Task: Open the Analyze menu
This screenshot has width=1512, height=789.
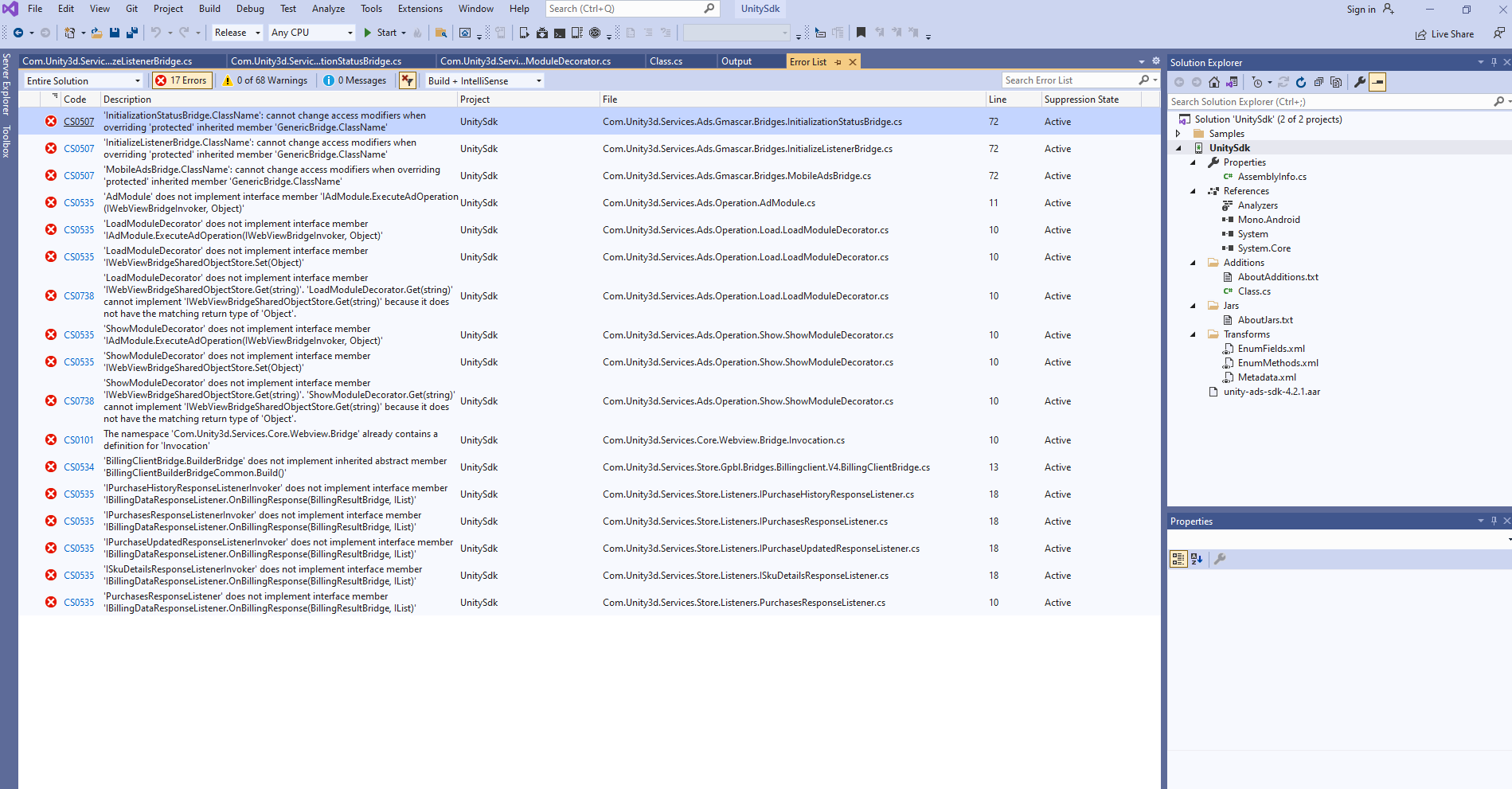Action: tap(328, 9)
